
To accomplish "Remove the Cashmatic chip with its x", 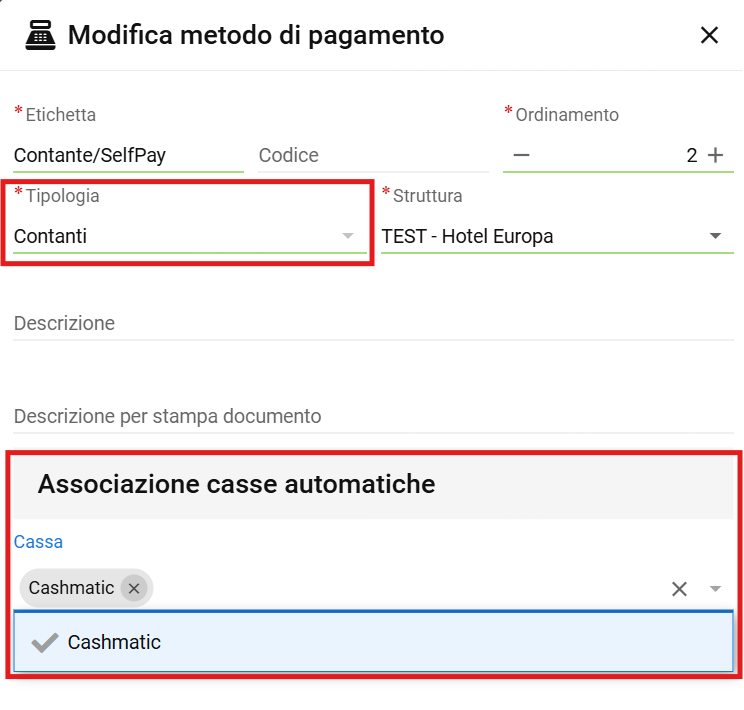I will (x=134, y=588).
